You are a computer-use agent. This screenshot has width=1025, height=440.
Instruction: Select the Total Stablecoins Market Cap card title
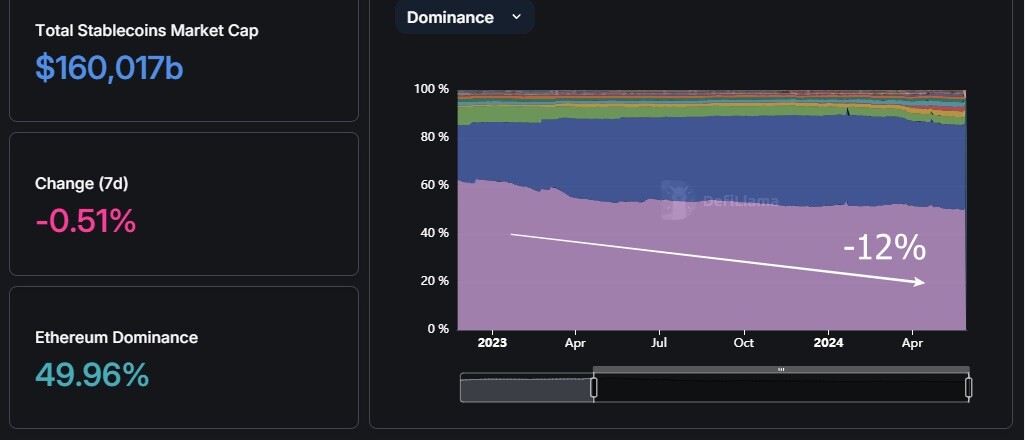(146, 30)
